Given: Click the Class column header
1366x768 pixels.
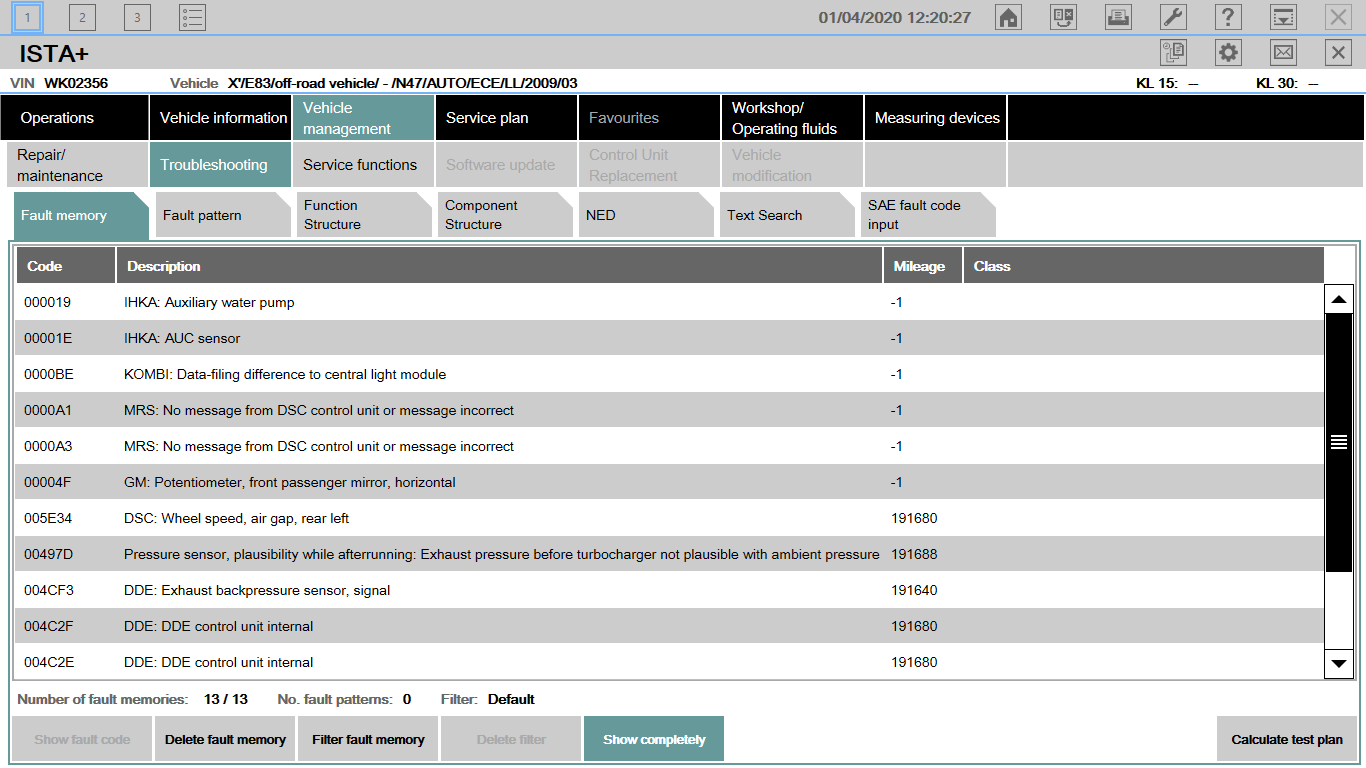Looking at the screenshot, I should coord(1143,266).
